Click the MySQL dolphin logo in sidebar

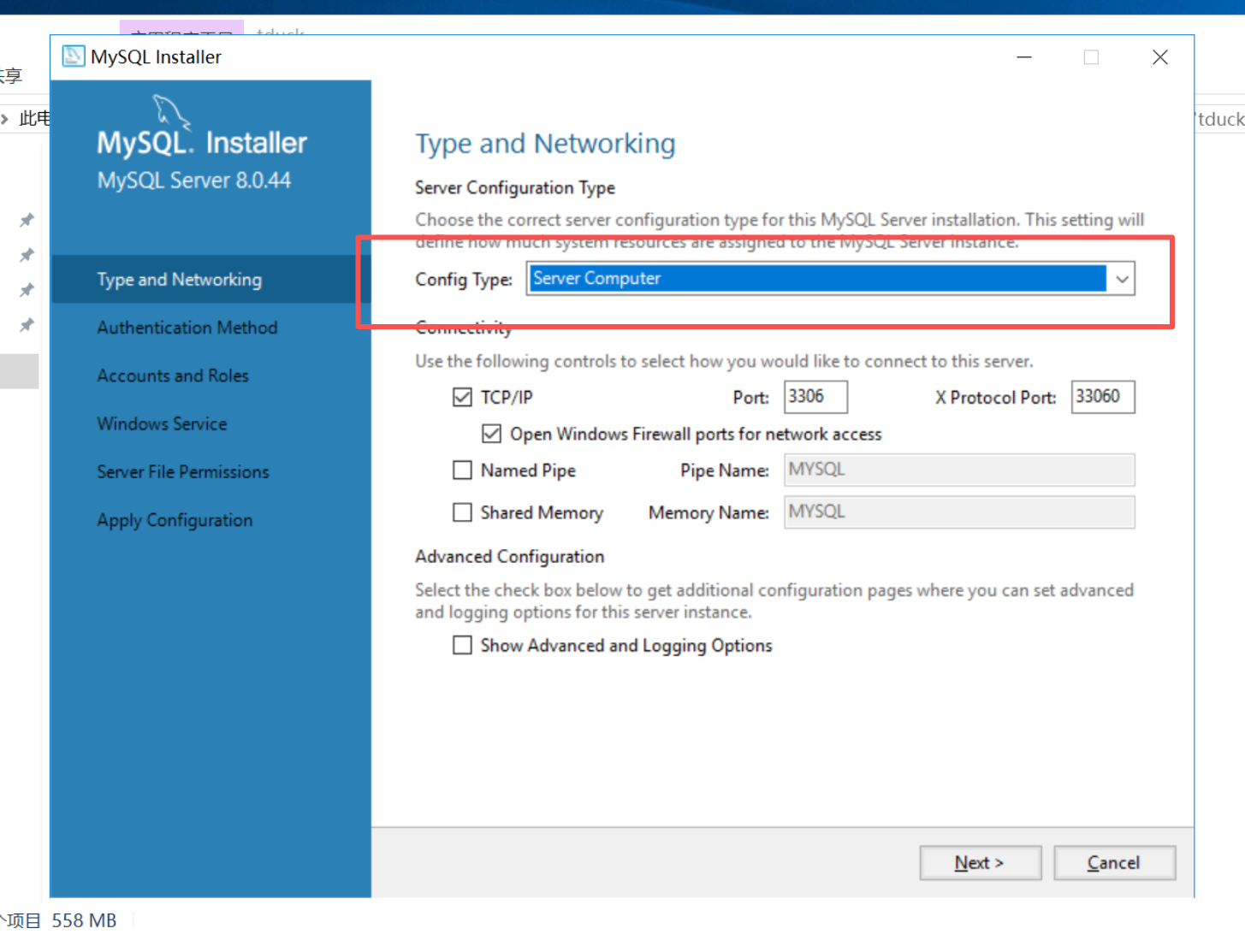(x=171, y=112)
